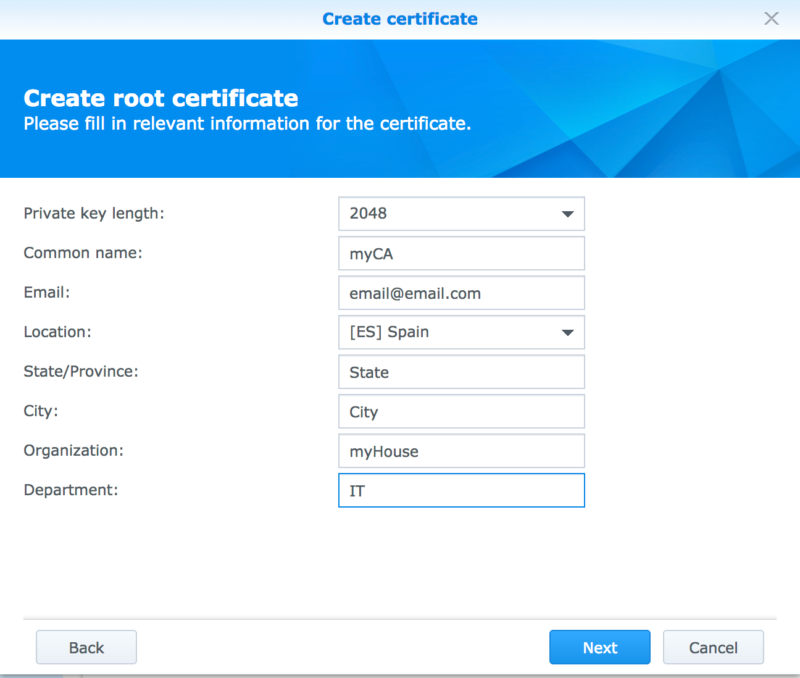The width and height of the screenshot is (800, 678).
Task: Cancel certificate creation
Action: [713, 647]
